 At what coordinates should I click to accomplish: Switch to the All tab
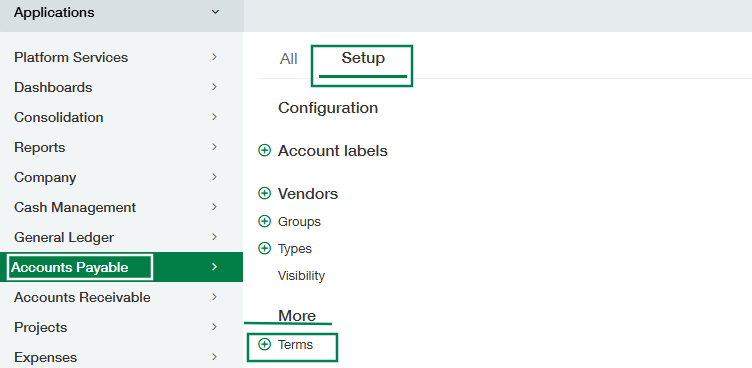(x=288, y=59)
